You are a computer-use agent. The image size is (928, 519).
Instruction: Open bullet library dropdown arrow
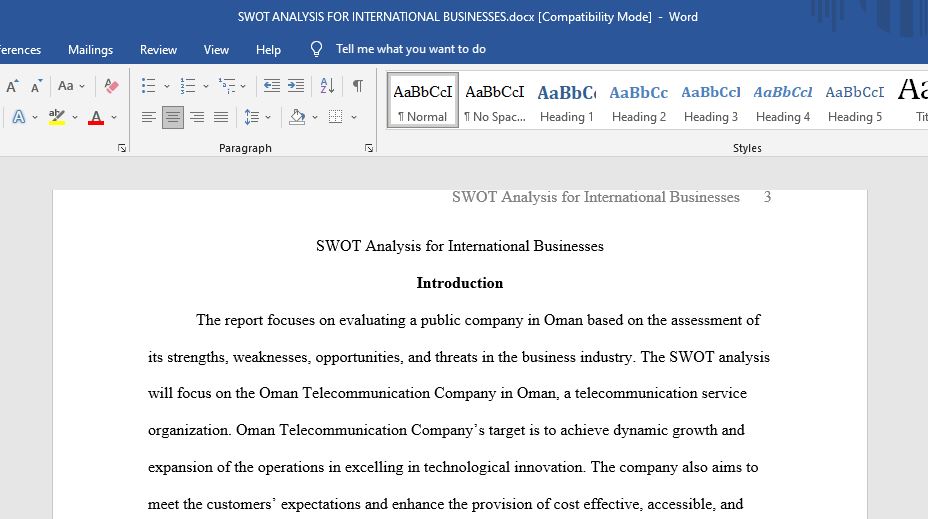(167, 86)
